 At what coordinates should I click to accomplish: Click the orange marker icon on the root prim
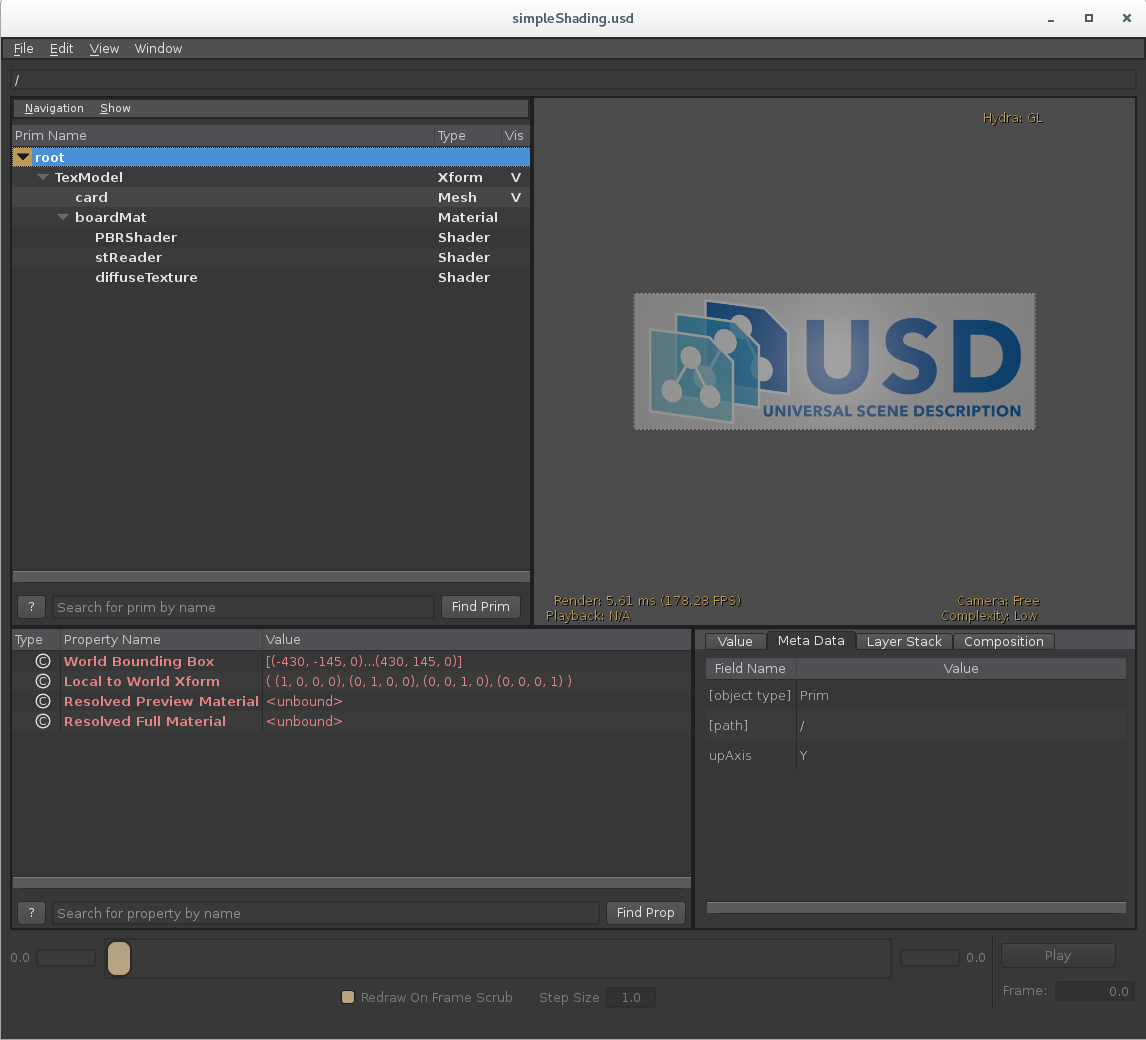pyautogui.click(x=22, y=157)
